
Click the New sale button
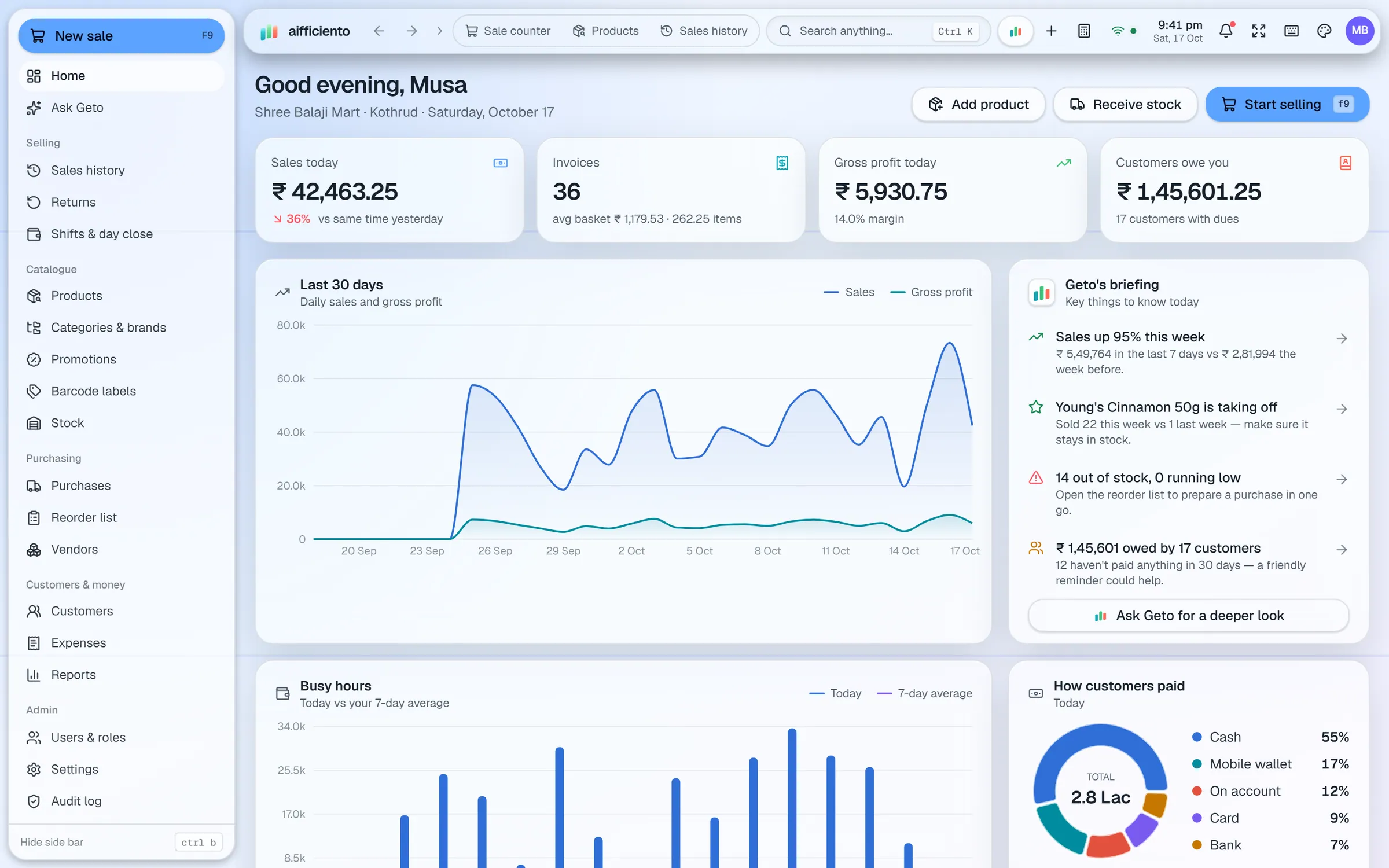121,36
